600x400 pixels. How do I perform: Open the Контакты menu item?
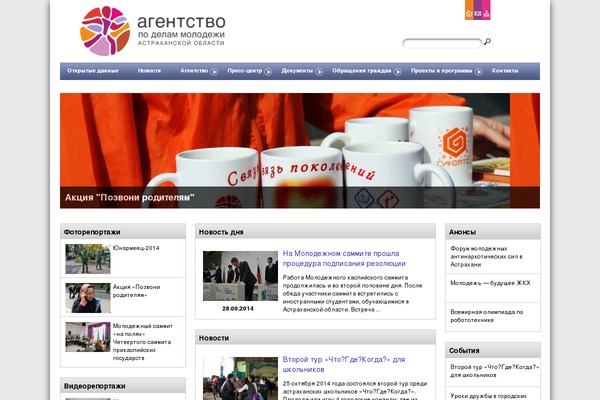click(x=505, y=71)
